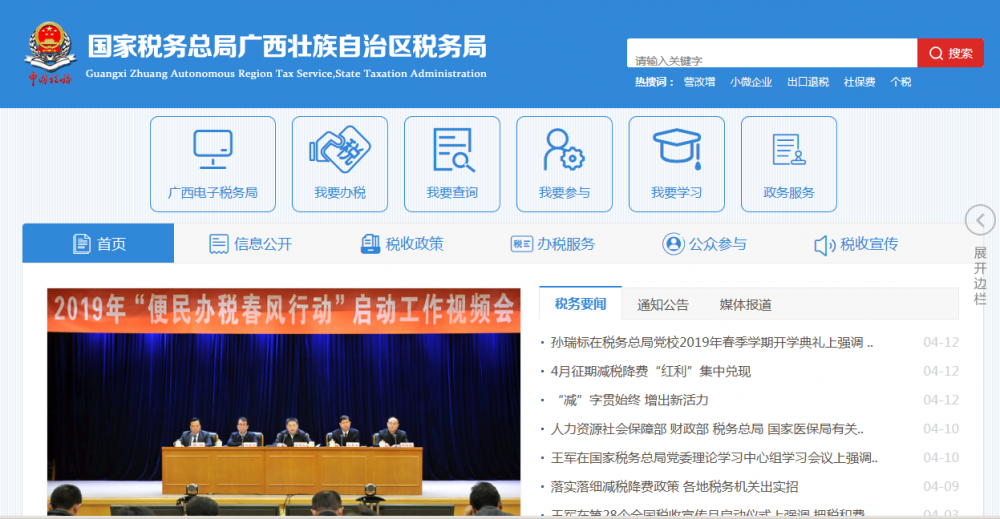Viewport: 1000px width, 519px height.
Task: Click the 广西电子税务局 monitor icon
Action: [x=212, y=149]
